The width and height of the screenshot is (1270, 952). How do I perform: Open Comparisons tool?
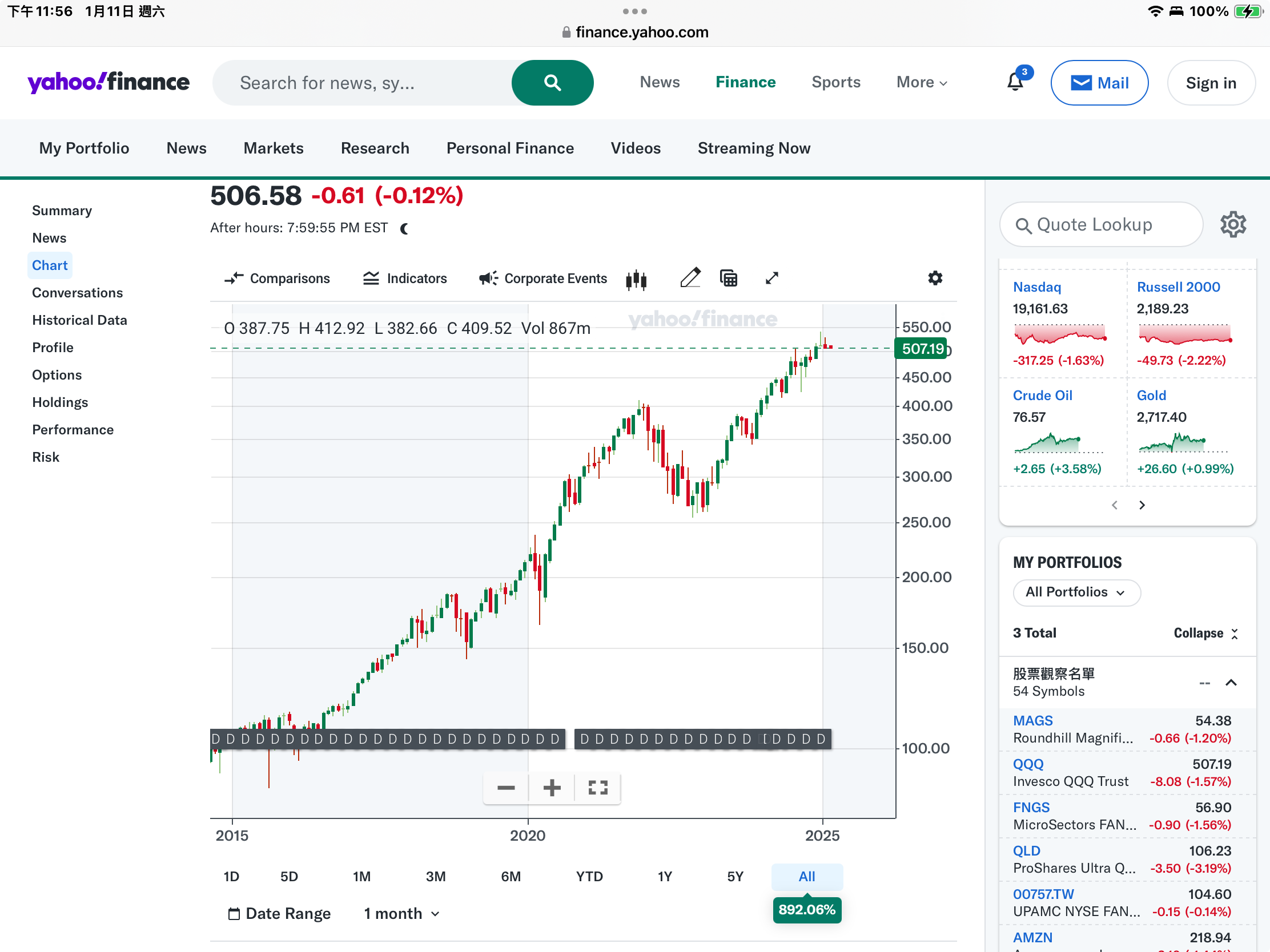278,279
